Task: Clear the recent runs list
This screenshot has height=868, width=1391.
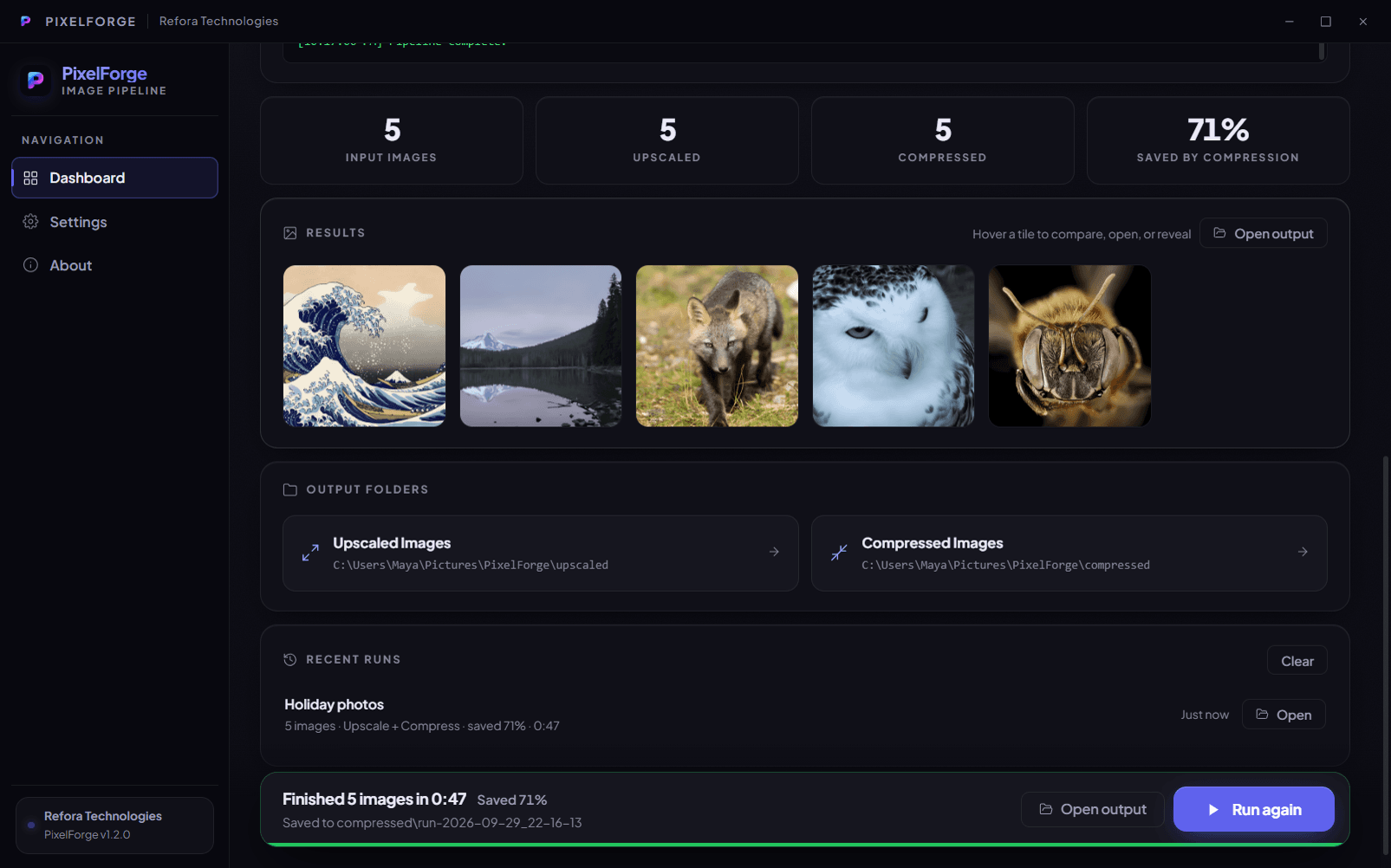Action: coord(1297,661)
